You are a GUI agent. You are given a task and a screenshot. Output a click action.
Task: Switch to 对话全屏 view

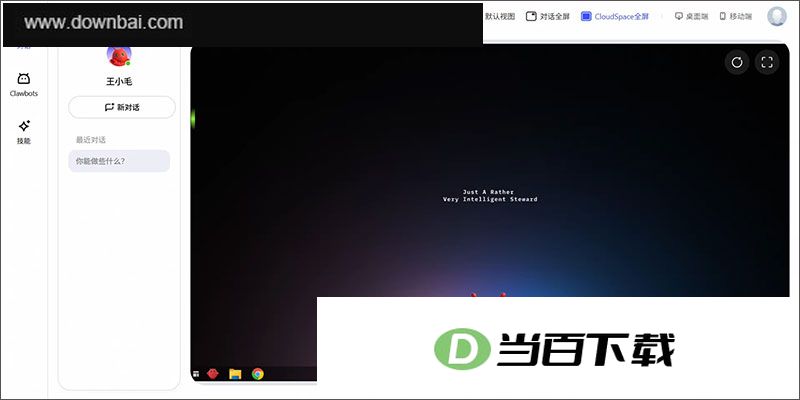click(x=548, y=16)
